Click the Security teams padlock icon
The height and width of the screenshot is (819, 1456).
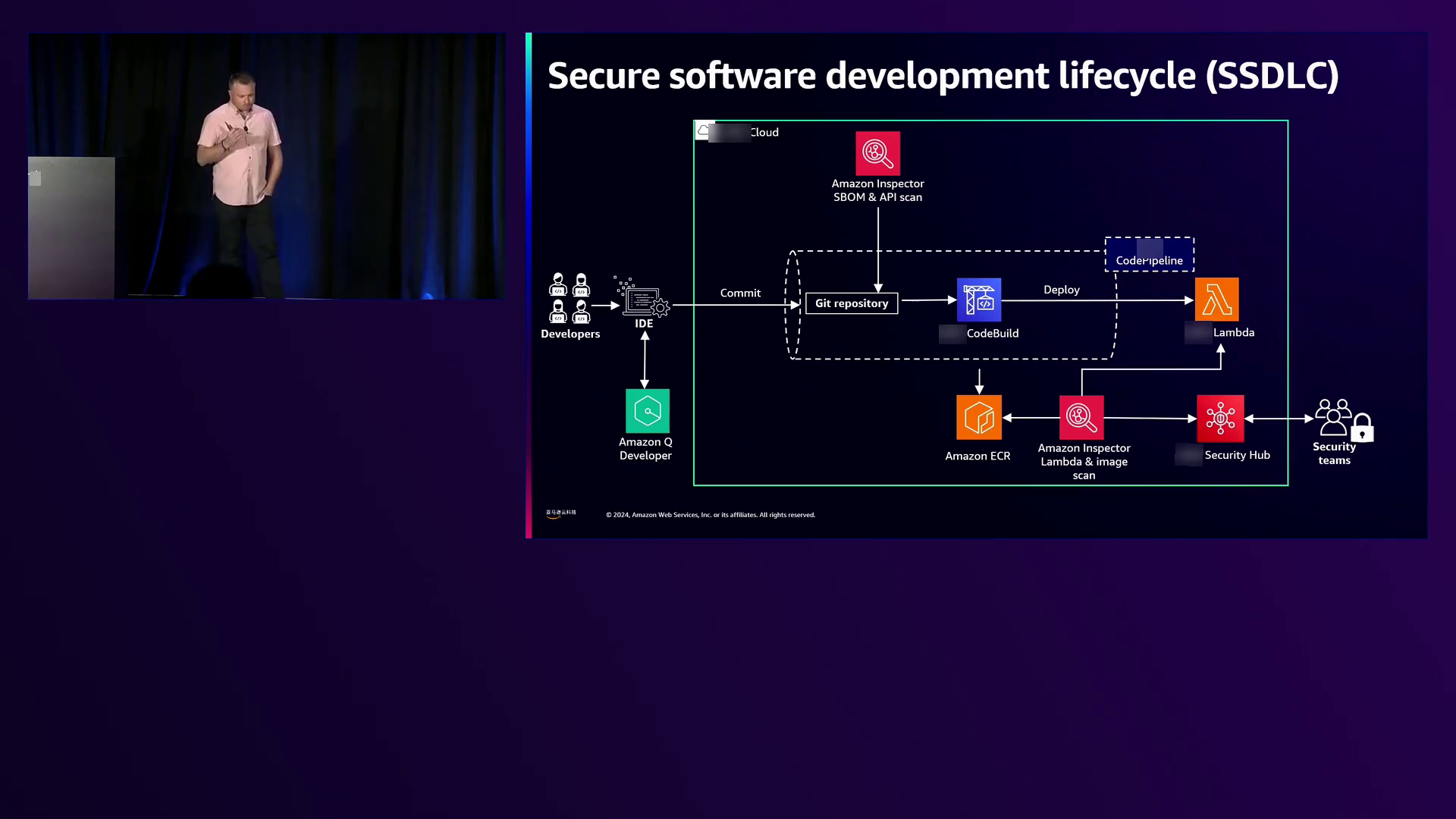(1363, 428)
